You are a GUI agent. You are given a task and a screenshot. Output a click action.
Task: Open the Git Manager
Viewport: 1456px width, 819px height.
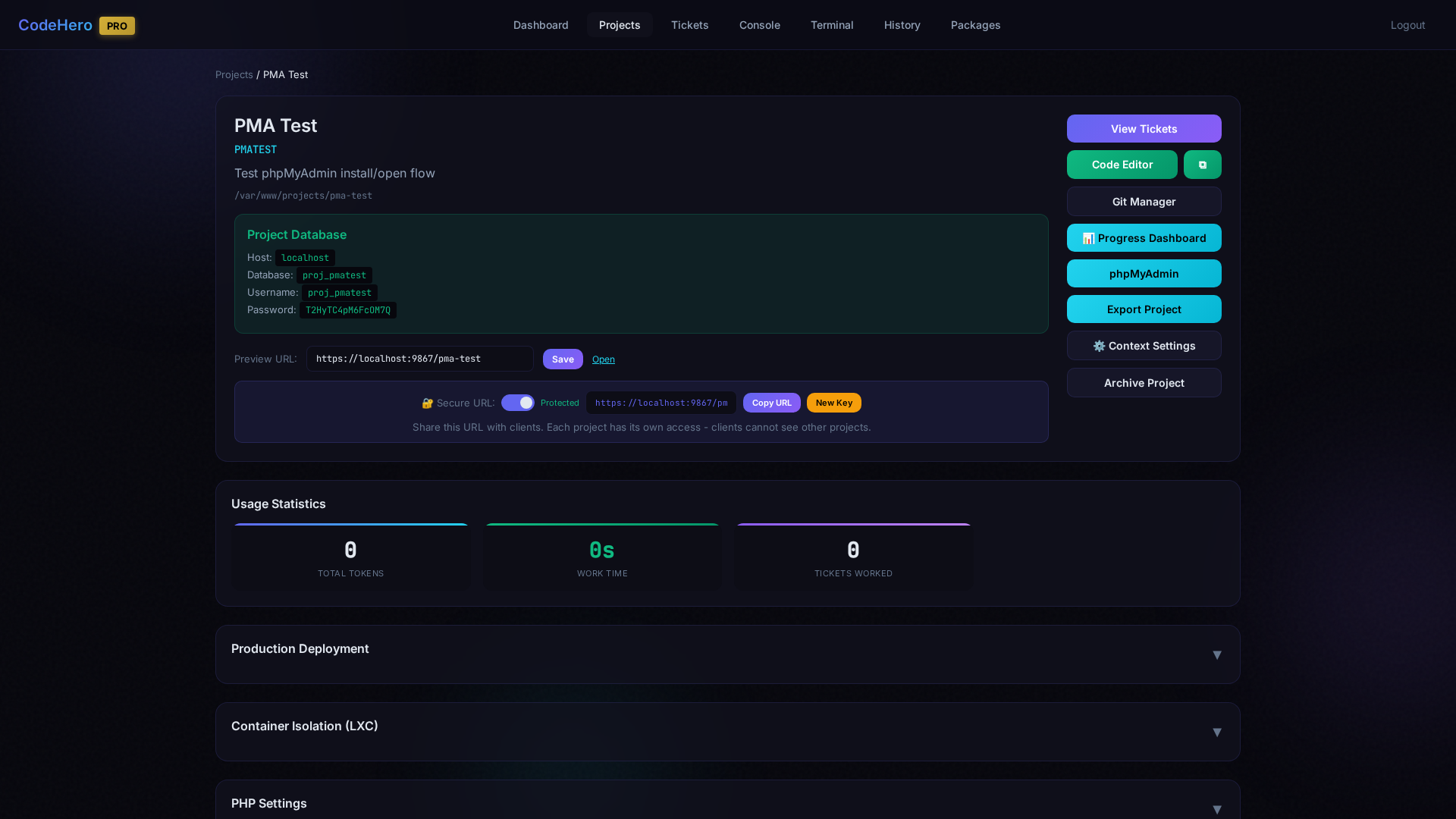click(x=1144, y=201)
